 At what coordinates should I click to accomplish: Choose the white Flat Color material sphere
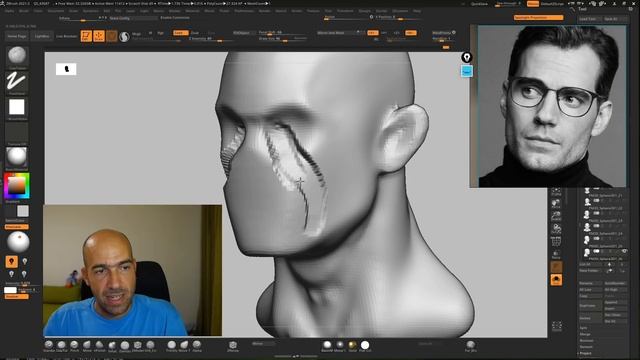[365, 345]
